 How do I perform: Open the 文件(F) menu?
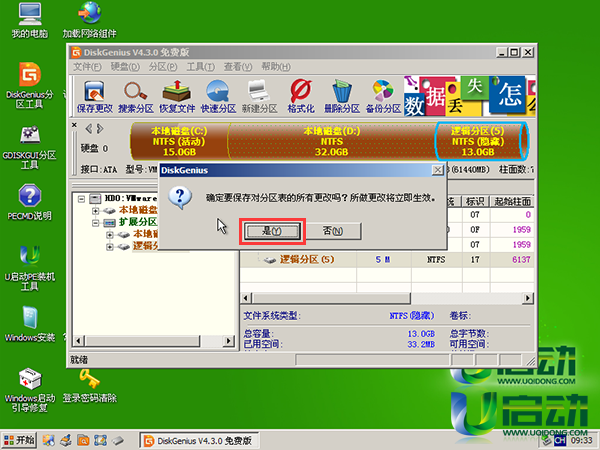(x=87, y=67)
